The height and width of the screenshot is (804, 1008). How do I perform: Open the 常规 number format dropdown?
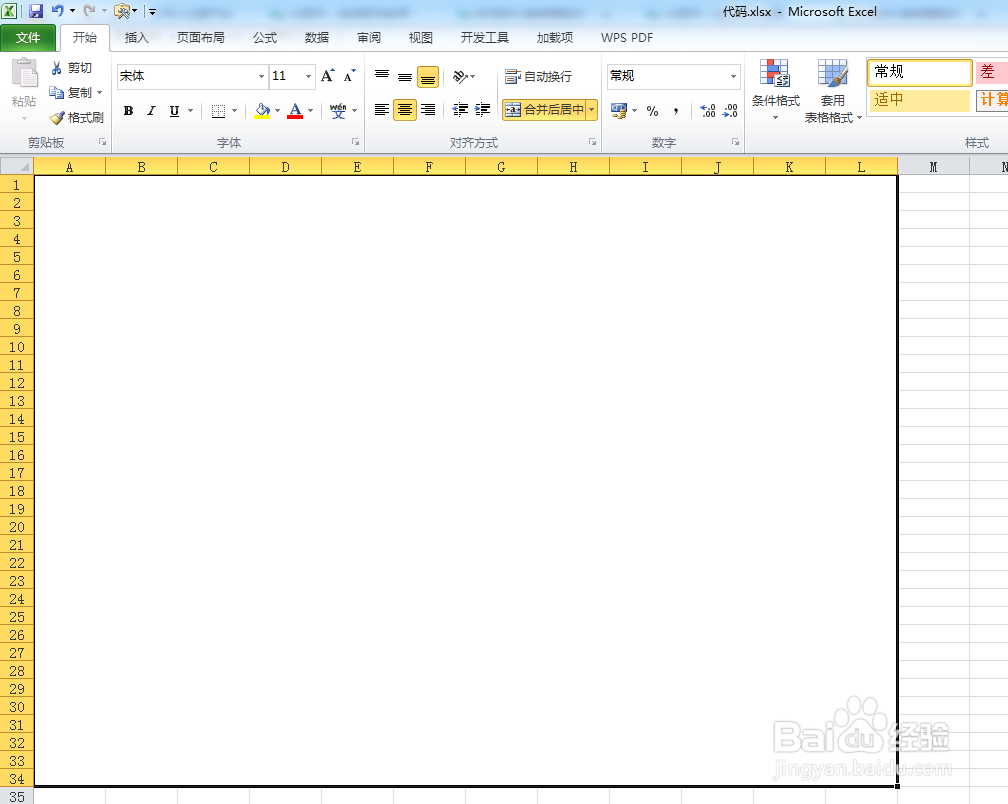(733, 76)
